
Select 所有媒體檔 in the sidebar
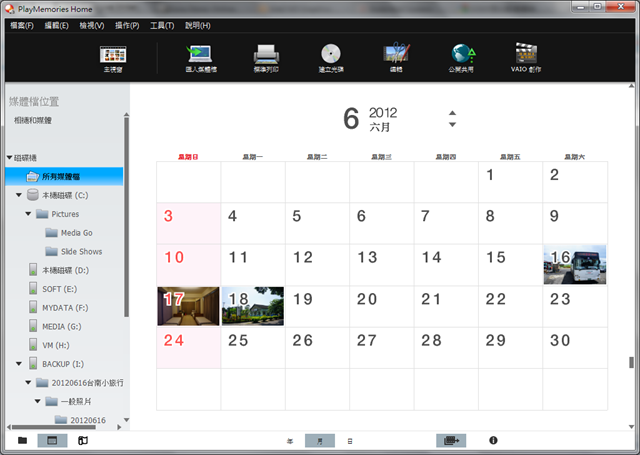click(x=64, y=176)
